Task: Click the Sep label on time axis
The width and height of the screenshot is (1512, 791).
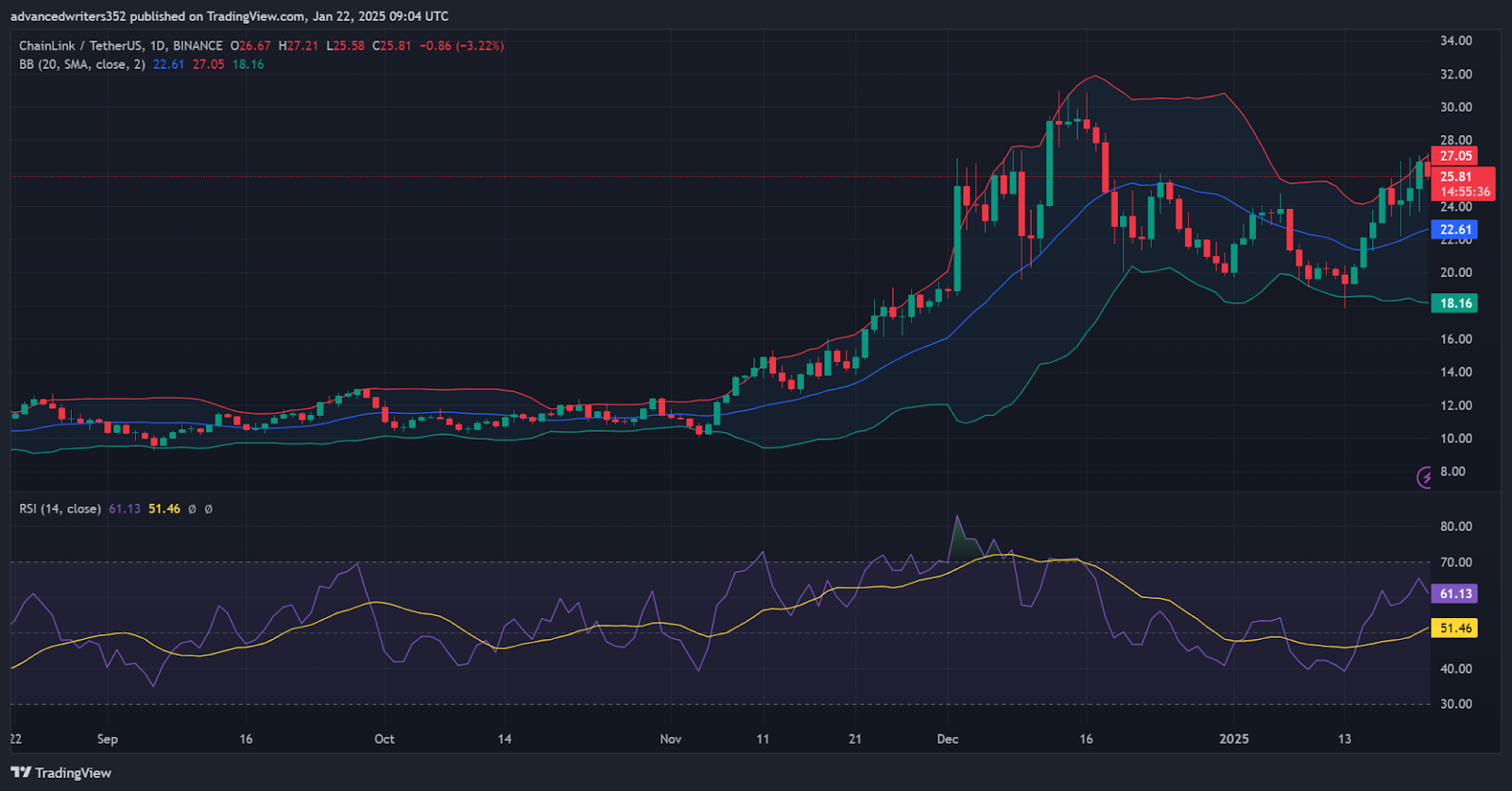Action: [108, 739]
